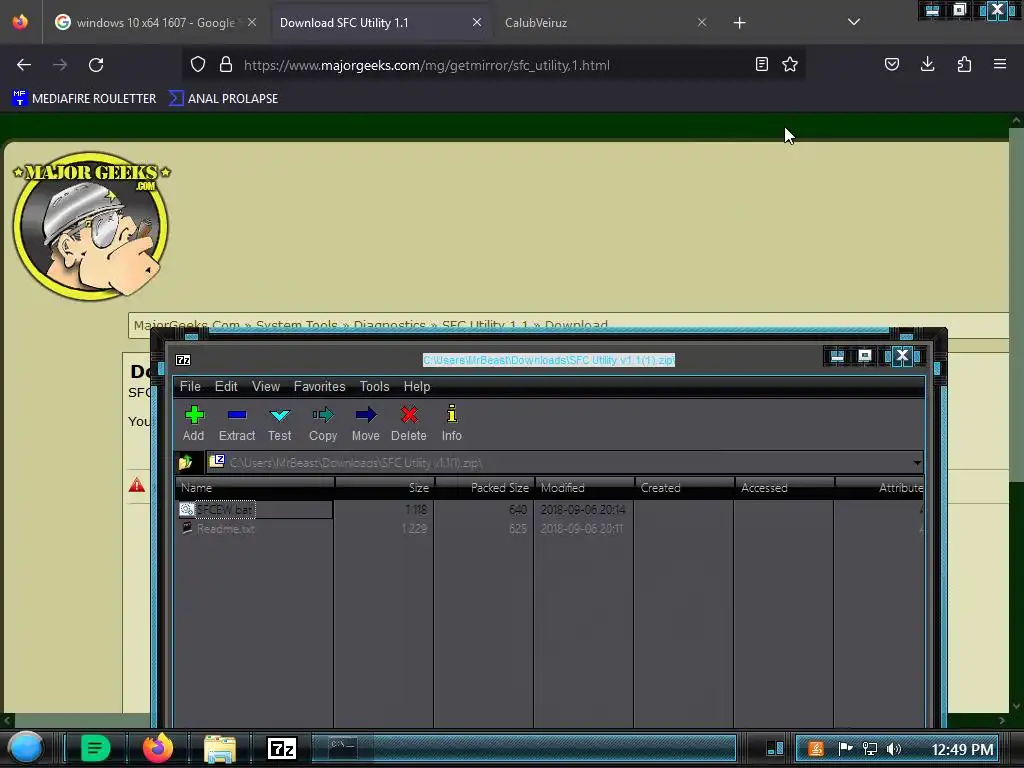Open the MEDIAFIRE ROULETTER bookmark
The width and height of the screenshot is (1024, 768).
click(84, 99)
